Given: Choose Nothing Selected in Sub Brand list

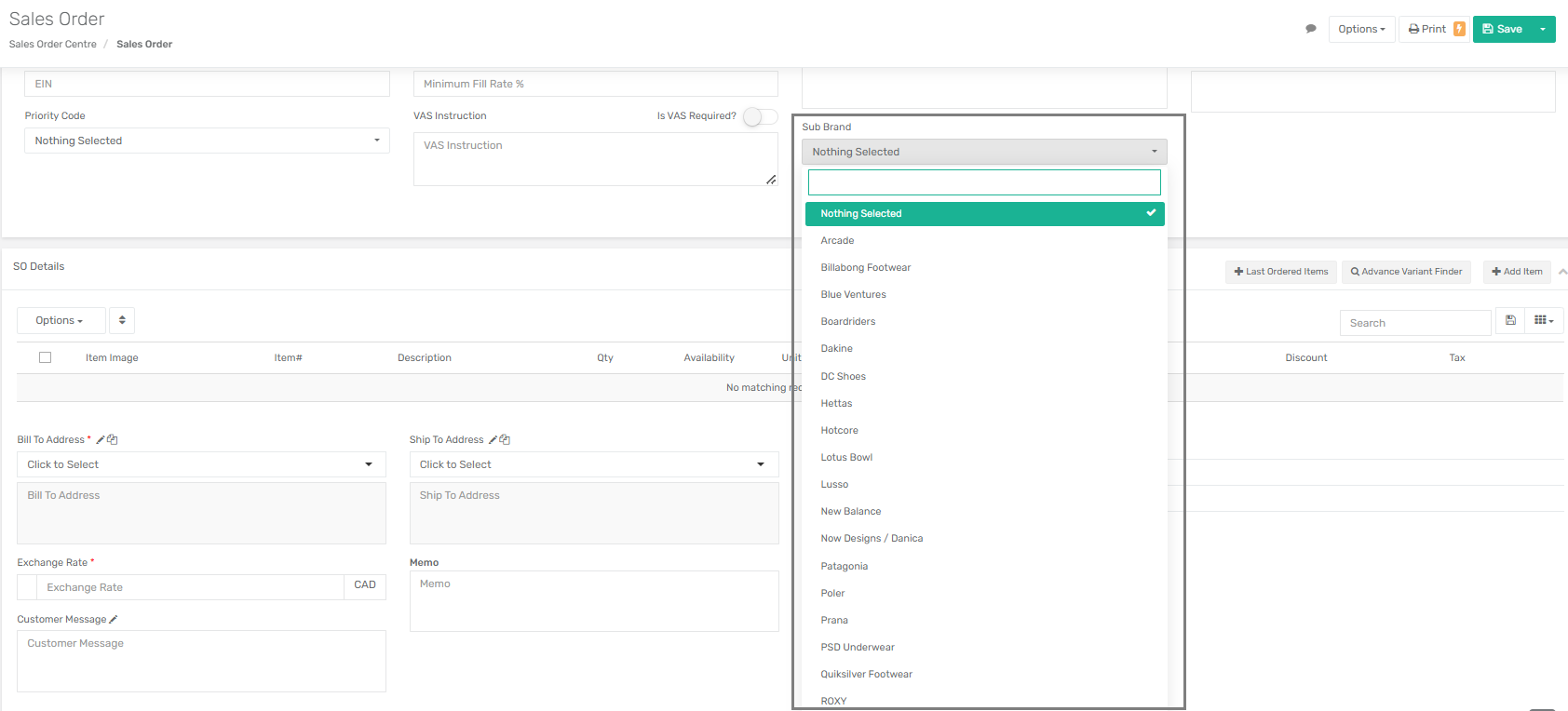Looking at the screenshot, I should [984, 213].
